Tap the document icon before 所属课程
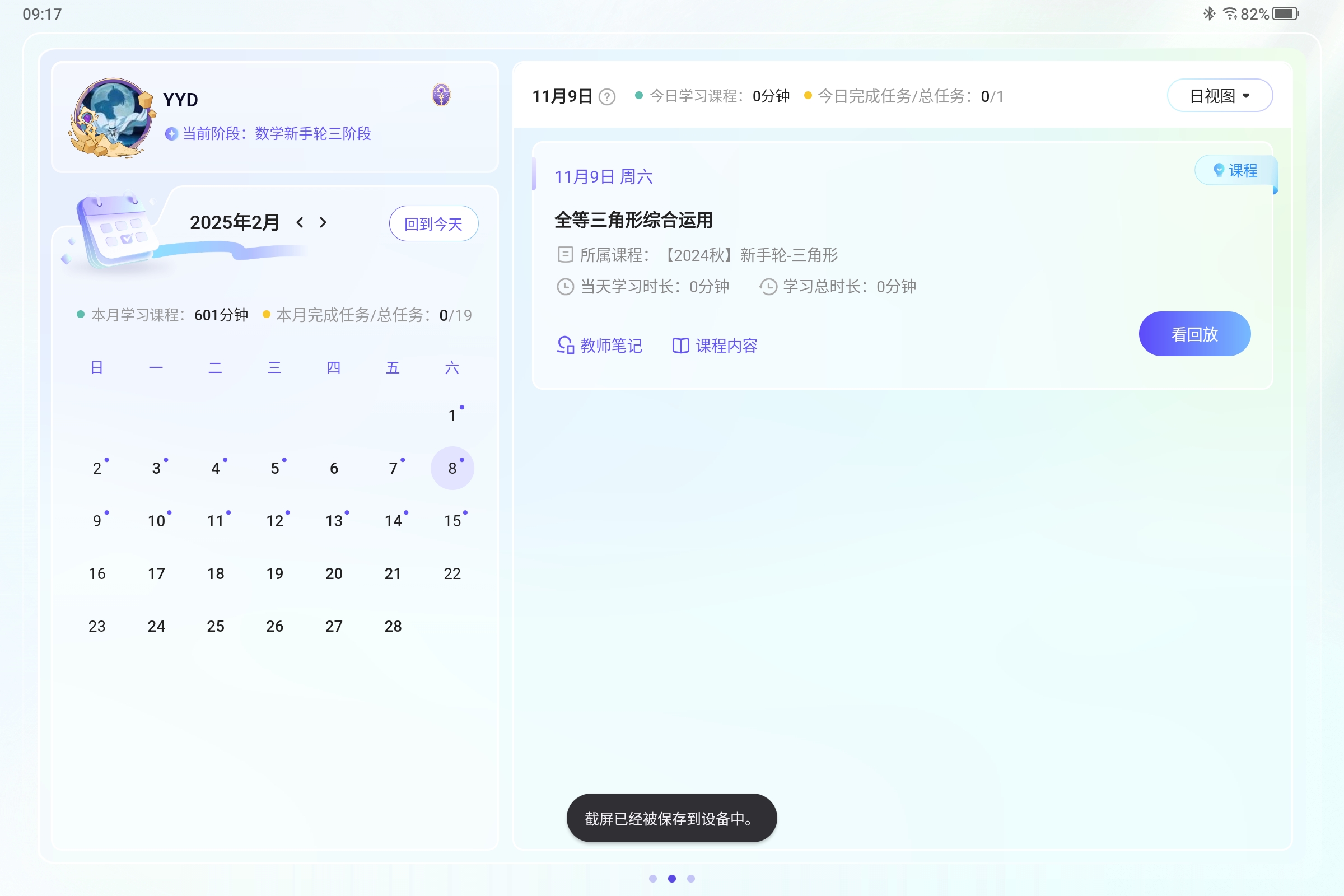Image resolution: width=1344 pixels, height=896 pixels. pos(565,254)
